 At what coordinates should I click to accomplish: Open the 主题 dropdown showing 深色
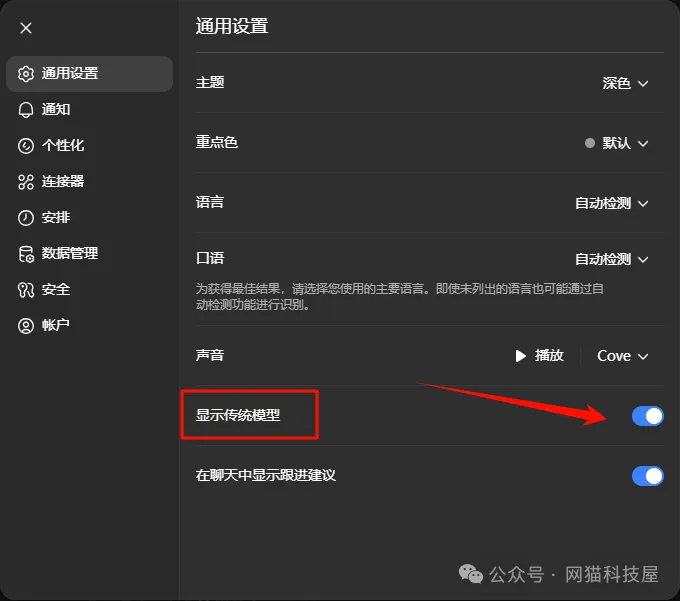(x=625, y=83)
